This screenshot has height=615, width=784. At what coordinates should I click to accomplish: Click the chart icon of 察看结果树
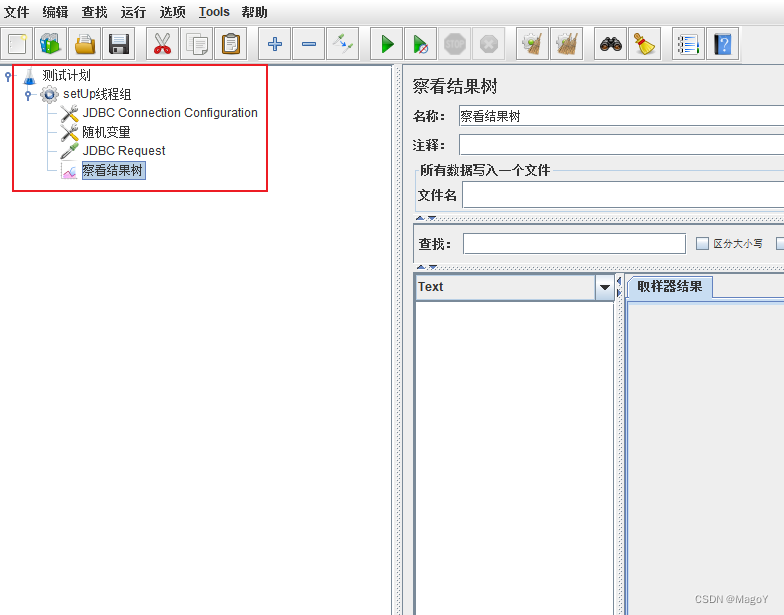69,171
